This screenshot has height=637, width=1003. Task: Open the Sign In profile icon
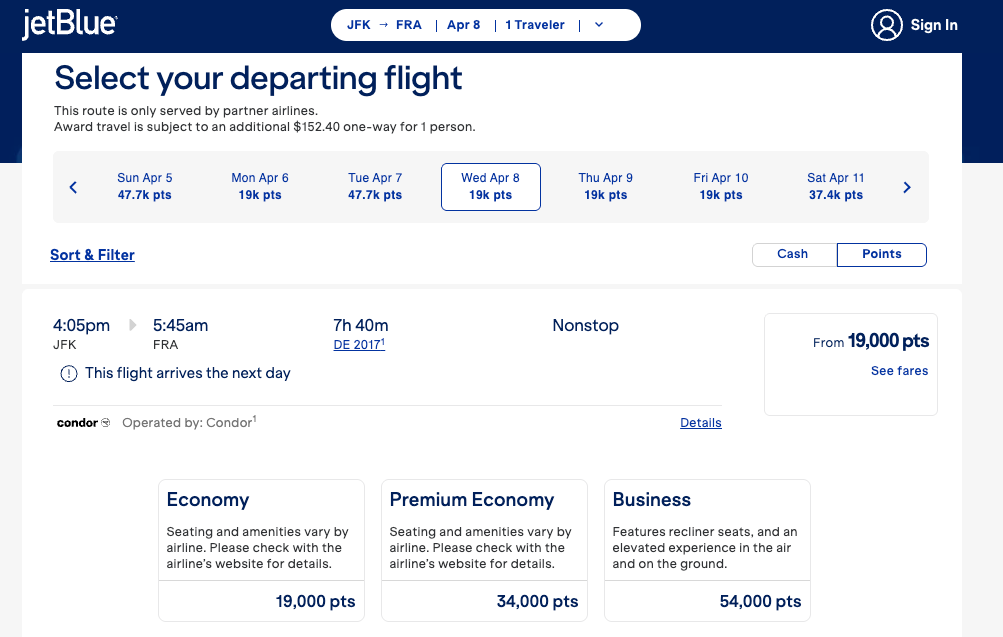[886, 25]
